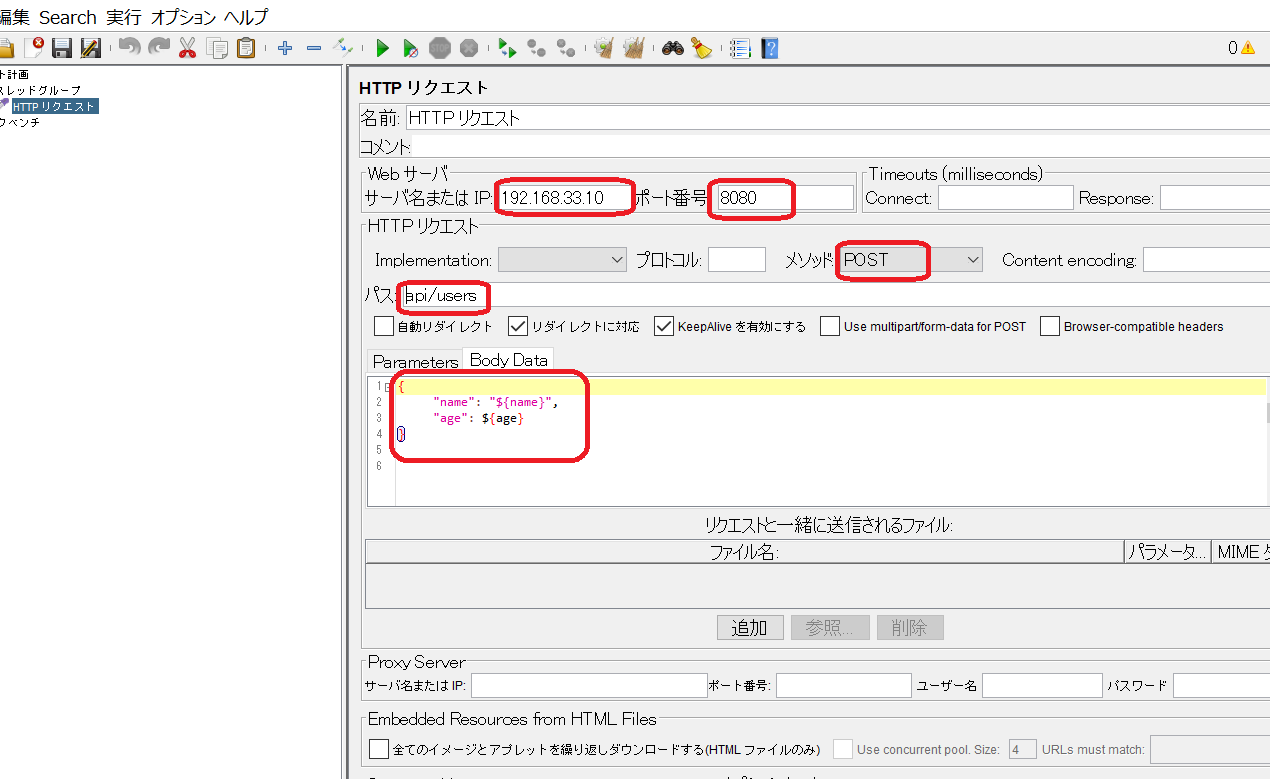Image resolution: width=1270 pixels, height=779 pixels.
Task: Open the 実行 menu
Action: pos(124,17)
